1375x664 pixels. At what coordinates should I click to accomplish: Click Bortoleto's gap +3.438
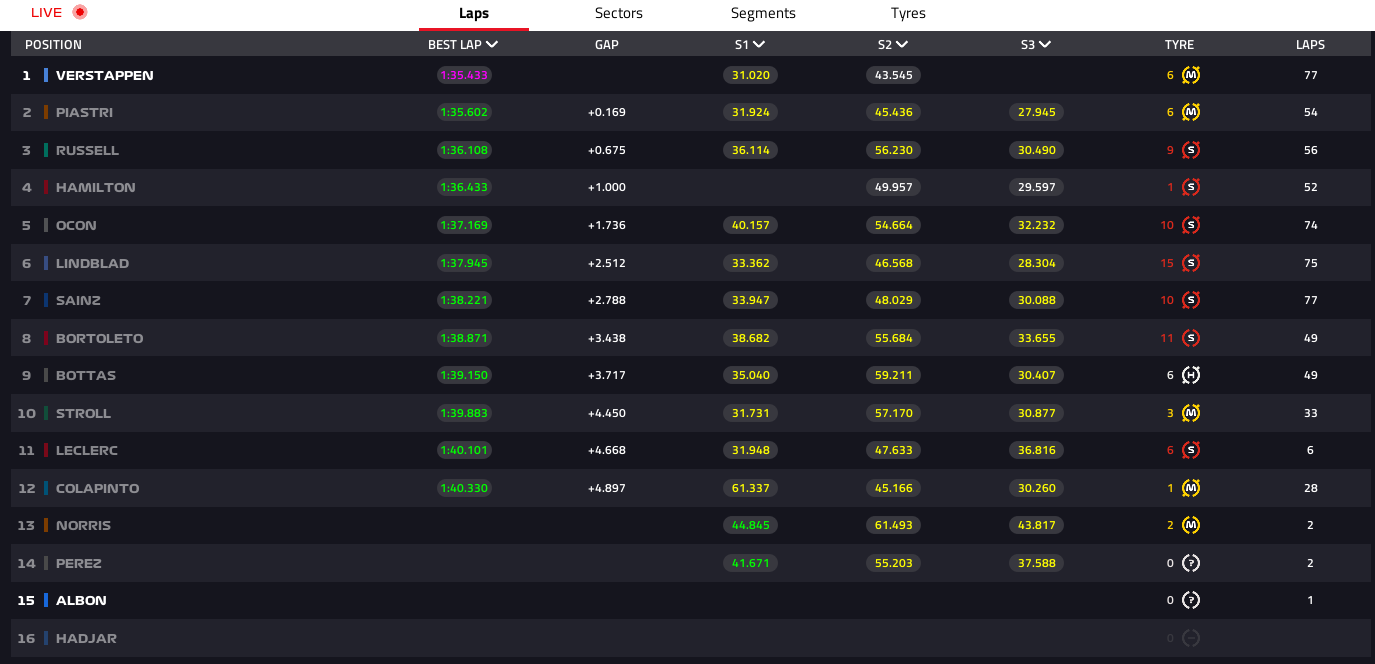click(607, 338)
